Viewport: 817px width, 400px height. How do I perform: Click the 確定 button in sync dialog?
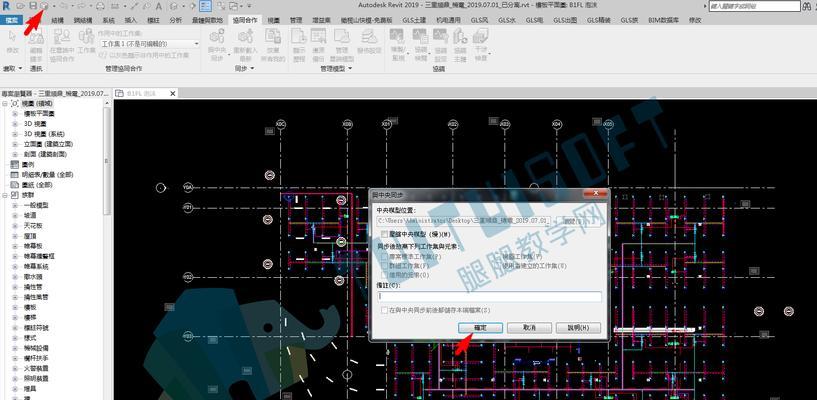tap(480, 328)
